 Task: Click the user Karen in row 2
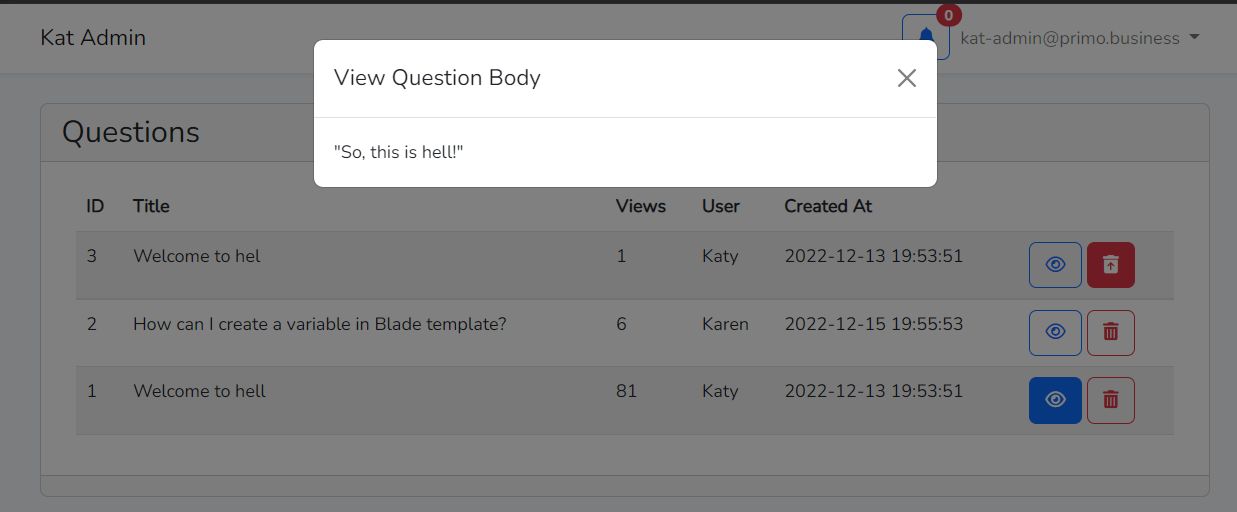click(725, 324)
